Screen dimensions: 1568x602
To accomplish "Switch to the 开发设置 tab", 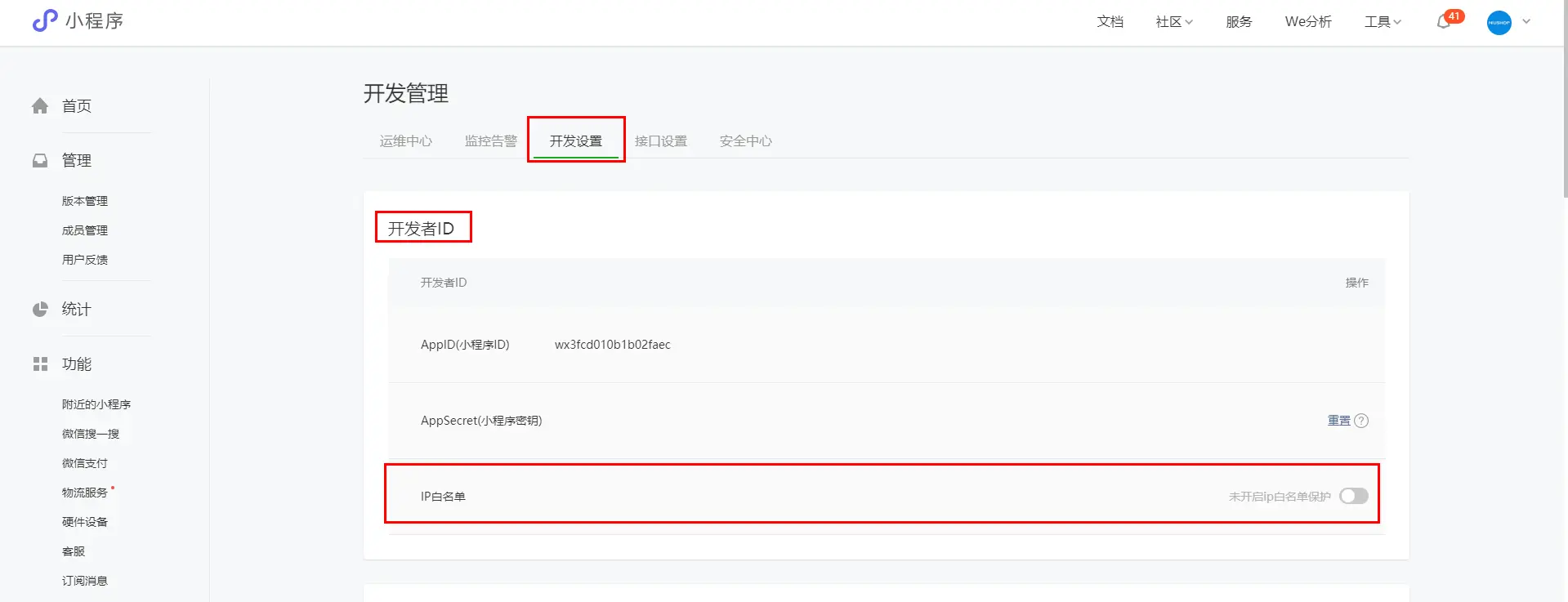I will (575, 140).
